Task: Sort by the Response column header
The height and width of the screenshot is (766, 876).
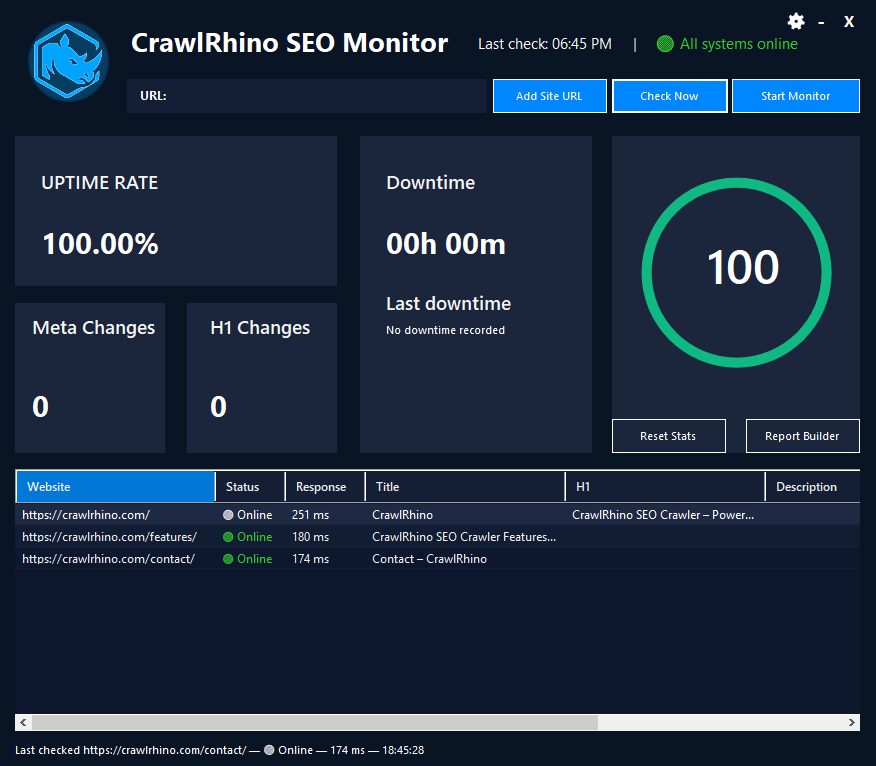Action: [x=325, y=487]
